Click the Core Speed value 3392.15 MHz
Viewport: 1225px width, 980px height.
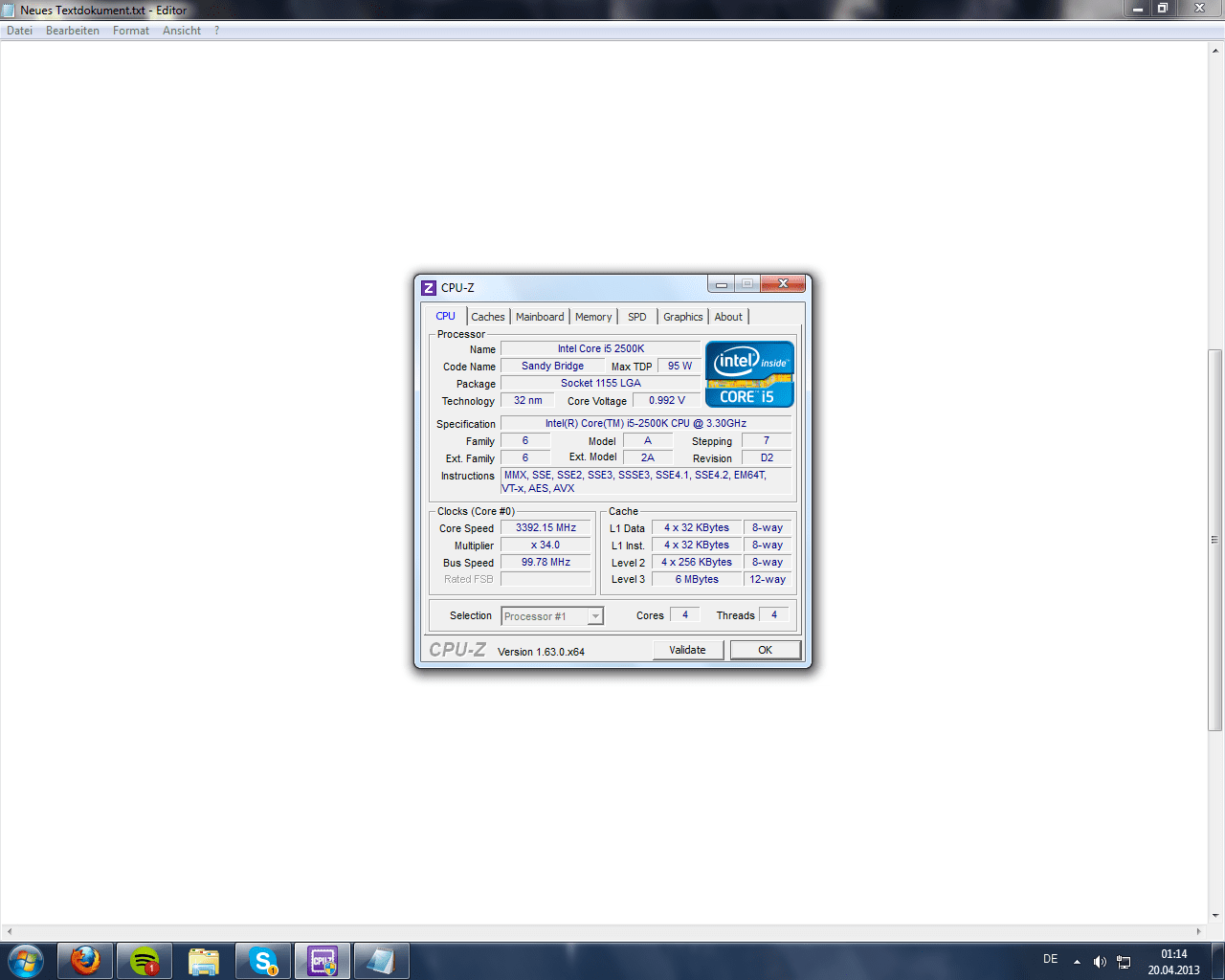(546, 527)
